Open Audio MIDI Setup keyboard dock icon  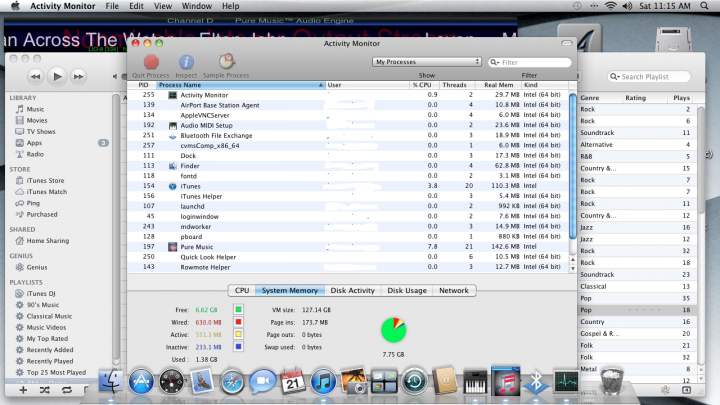[x=475, y=382]
